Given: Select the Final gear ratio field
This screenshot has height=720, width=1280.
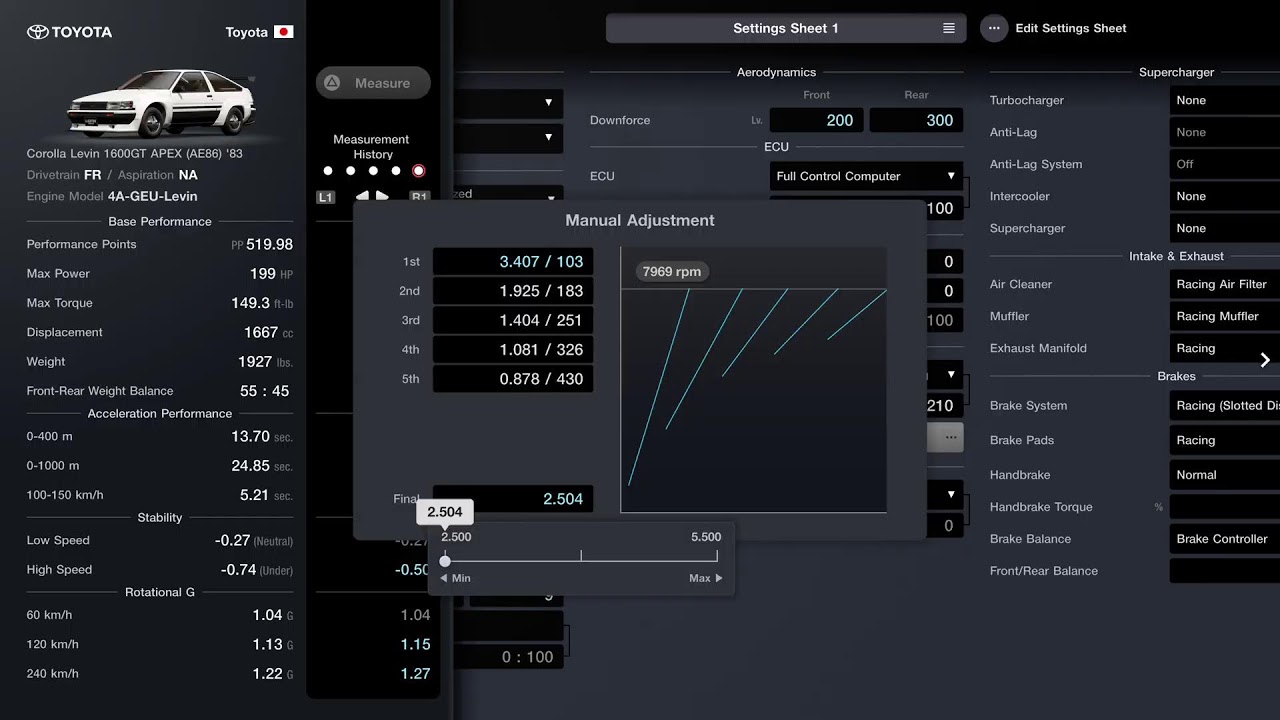Looking at the screenshot, I should point(513,499).
